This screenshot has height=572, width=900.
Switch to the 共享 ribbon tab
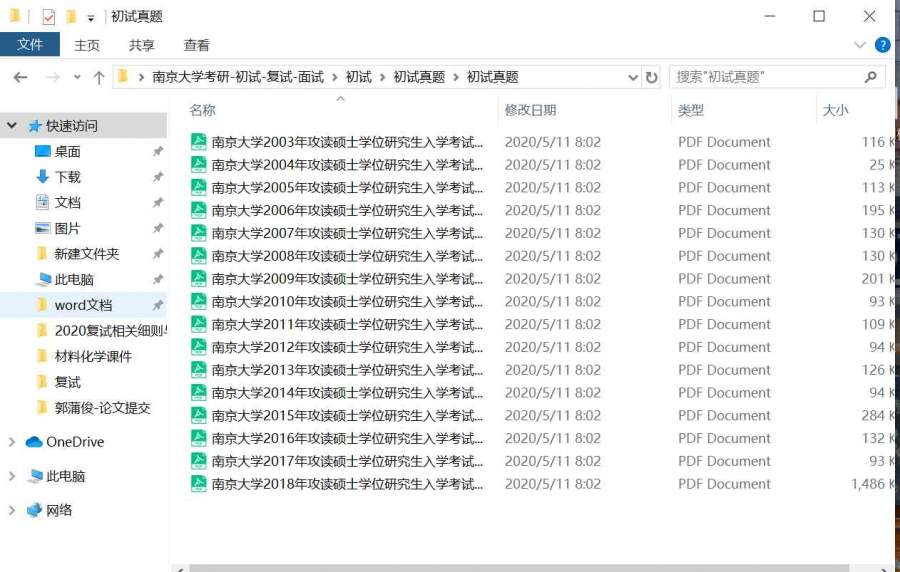141,45
